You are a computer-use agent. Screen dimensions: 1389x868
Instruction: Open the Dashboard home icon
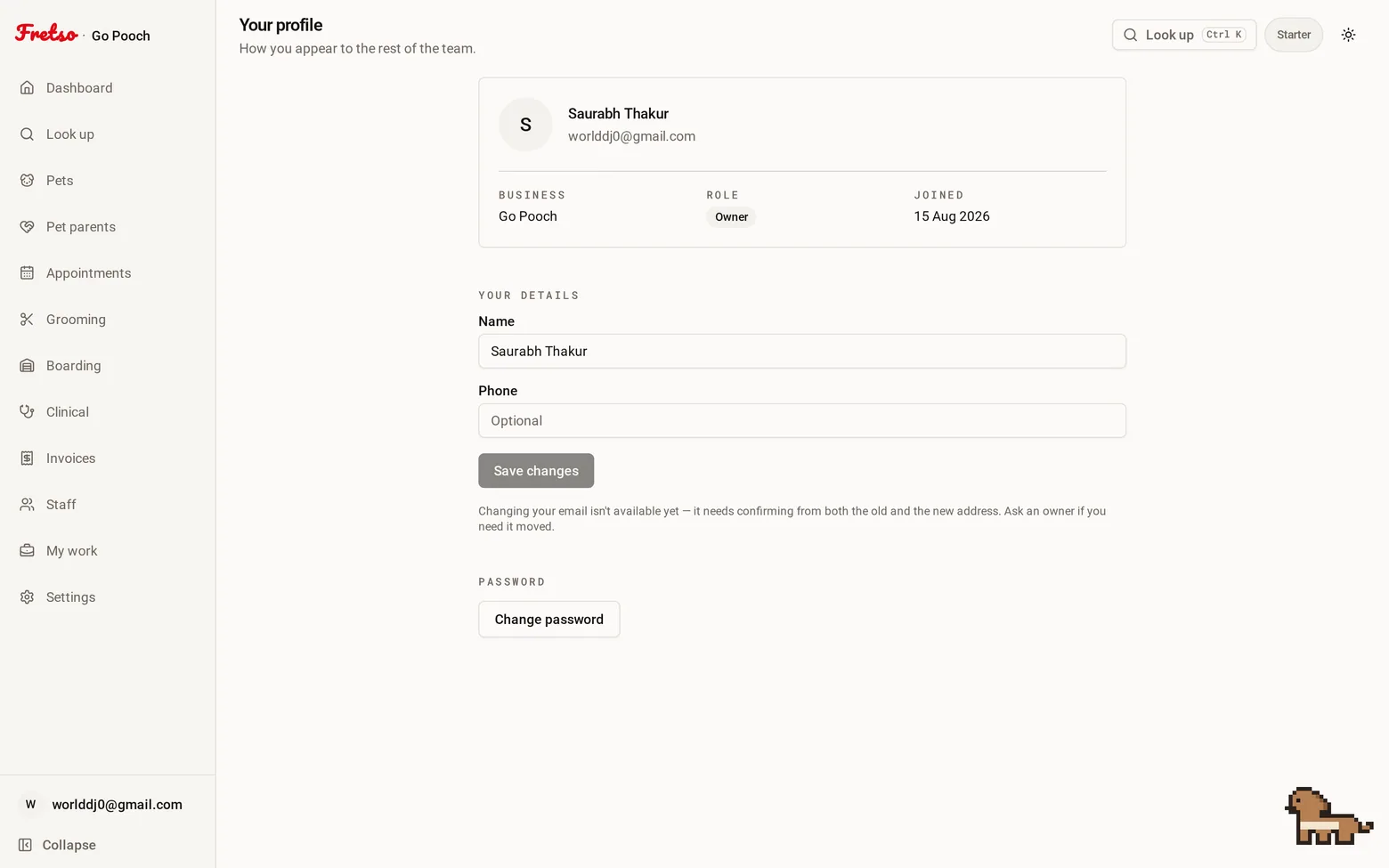(27, 87)
